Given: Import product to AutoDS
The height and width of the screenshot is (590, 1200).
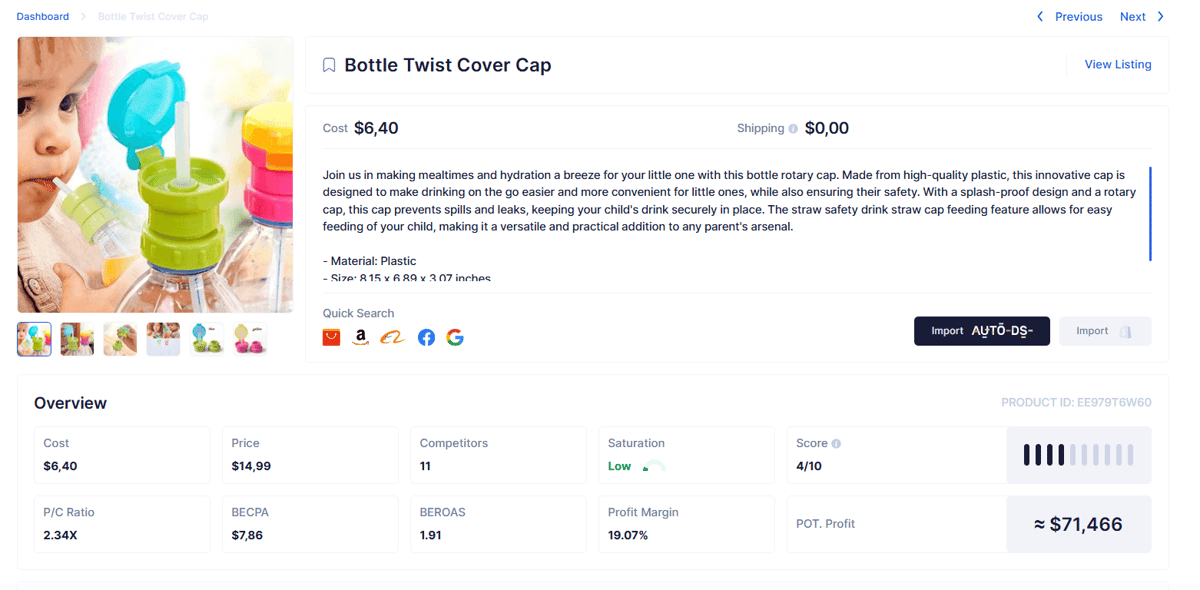Looking at the screenshot, I should pyautogui.click(x=982, y=331).
